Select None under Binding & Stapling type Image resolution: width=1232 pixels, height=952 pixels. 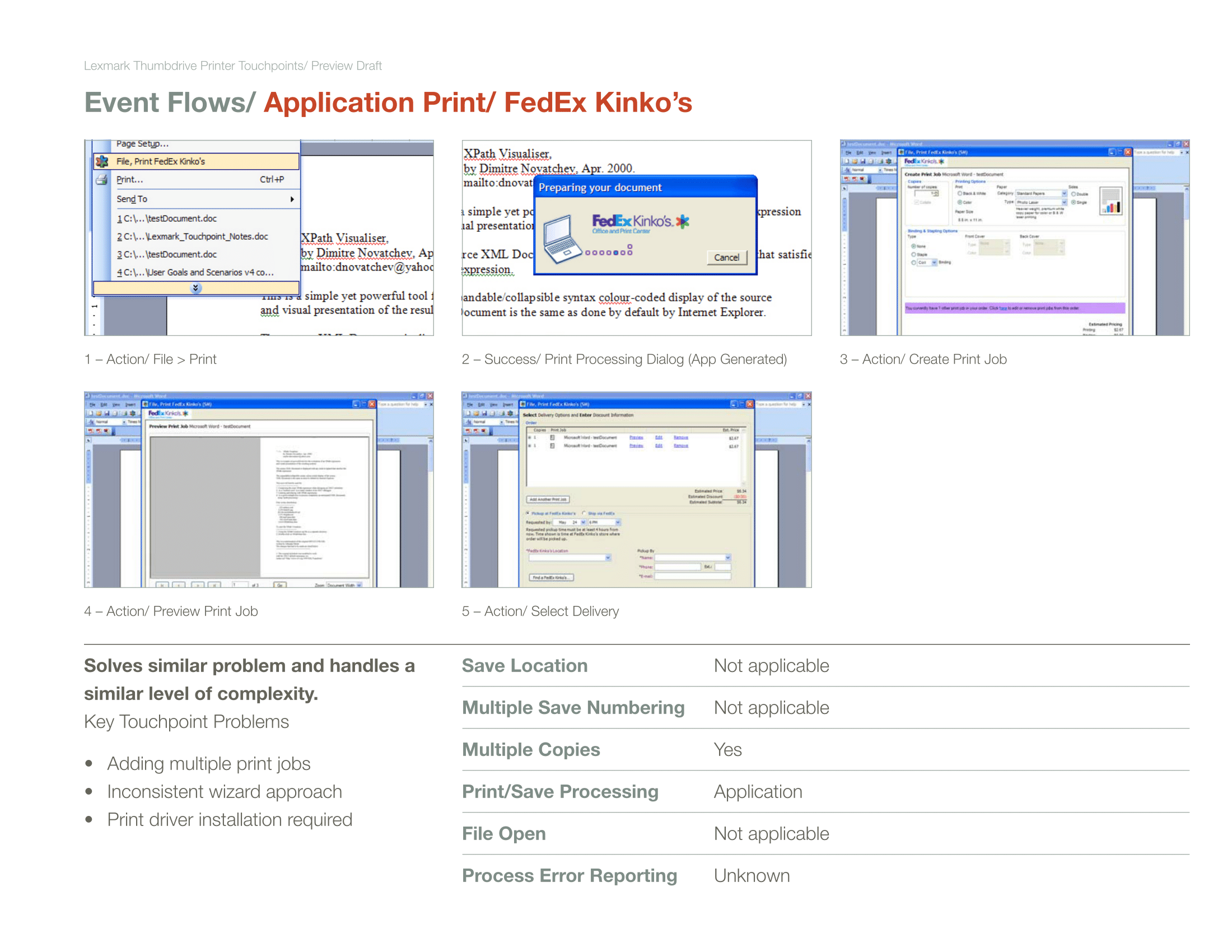913,246
